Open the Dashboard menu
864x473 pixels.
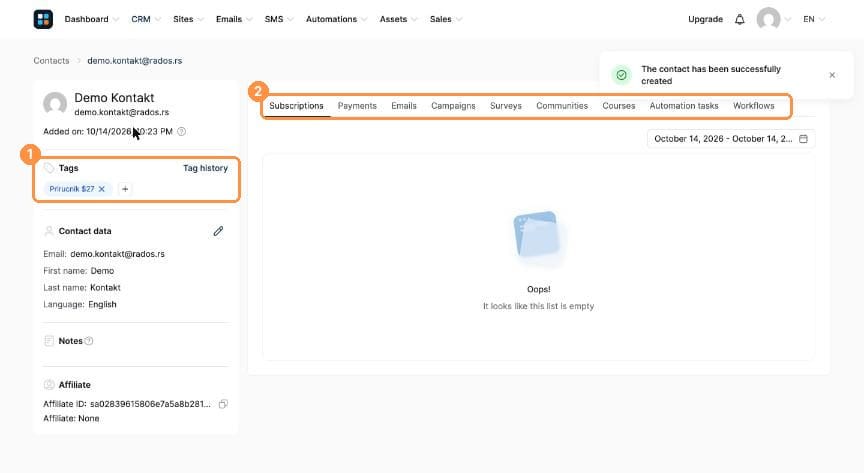(91, 19)
